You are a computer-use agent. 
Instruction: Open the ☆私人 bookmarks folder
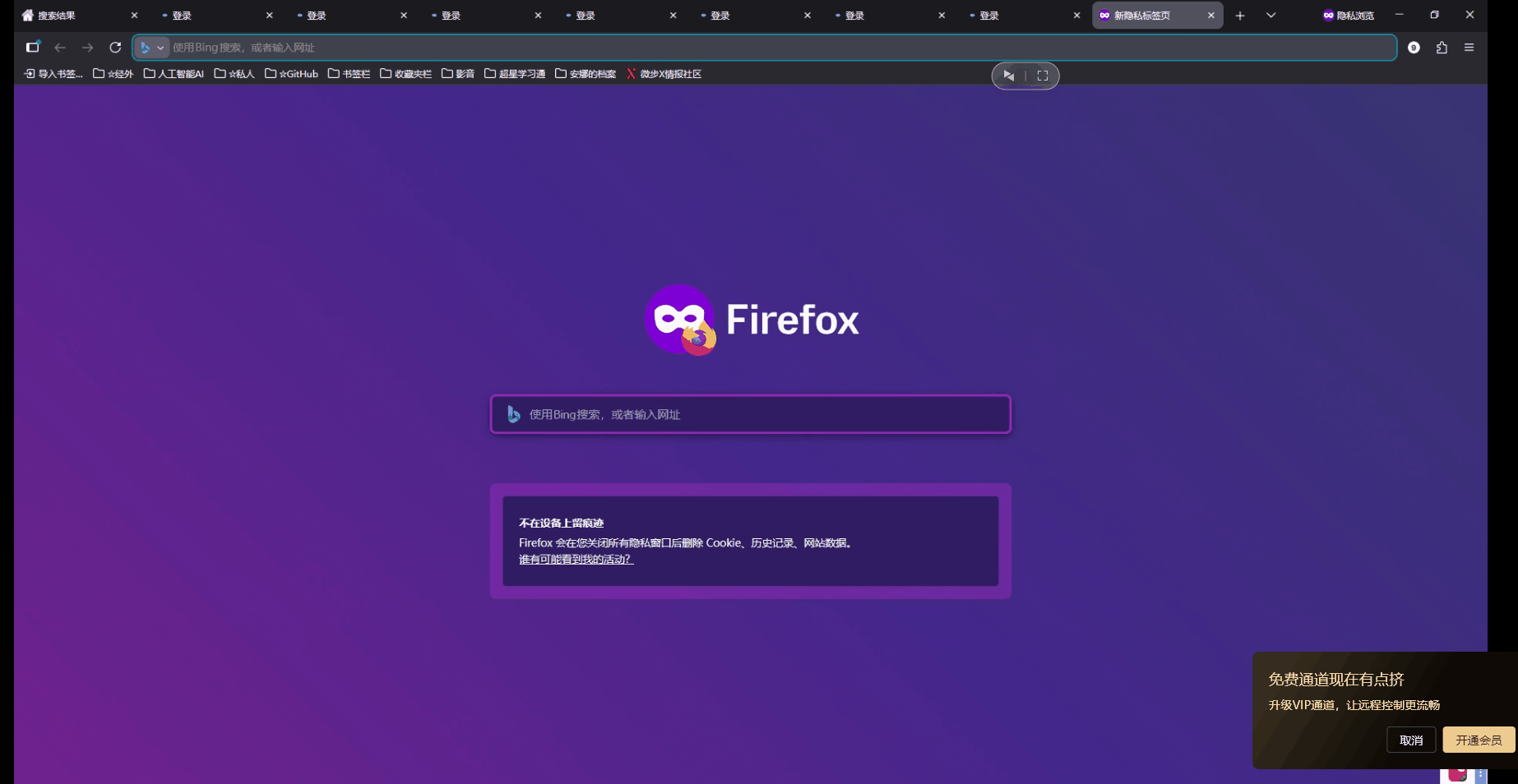pyautogui.click(x=234, y=74)
